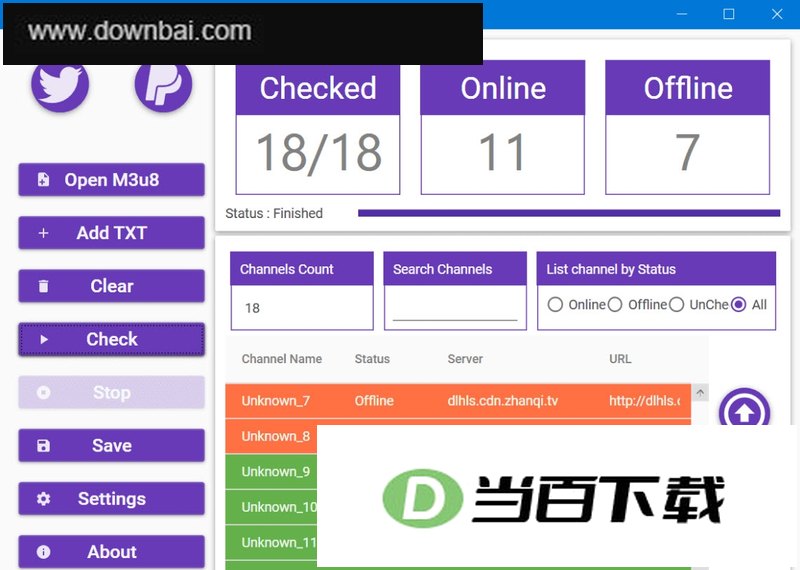Screen dimensions: 800x570
Task: Open the About button
Action: 111,552
